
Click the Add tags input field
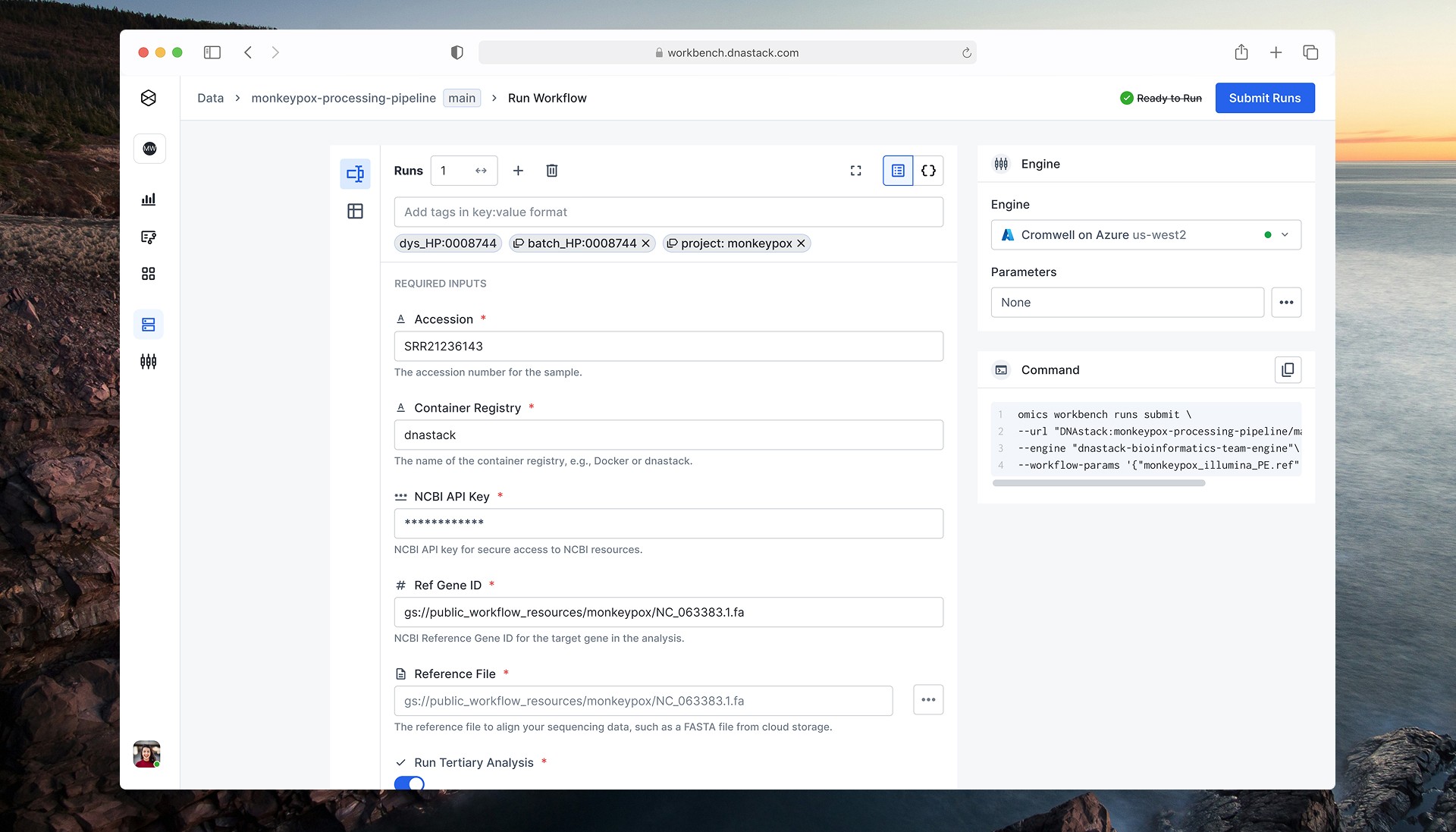669,212
